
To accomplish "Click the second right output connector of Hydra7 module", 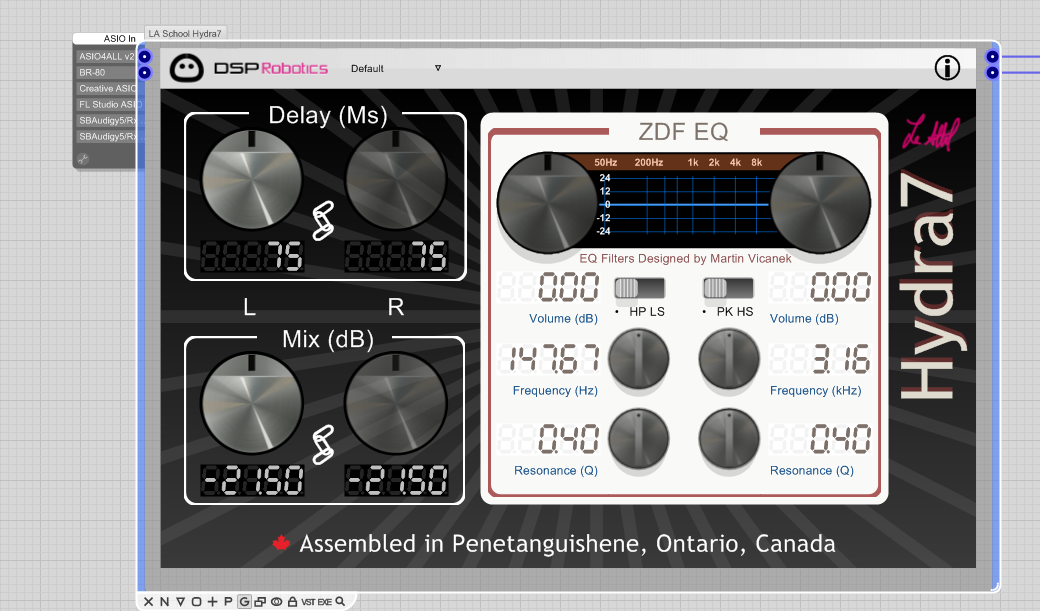I will (992, 72).
